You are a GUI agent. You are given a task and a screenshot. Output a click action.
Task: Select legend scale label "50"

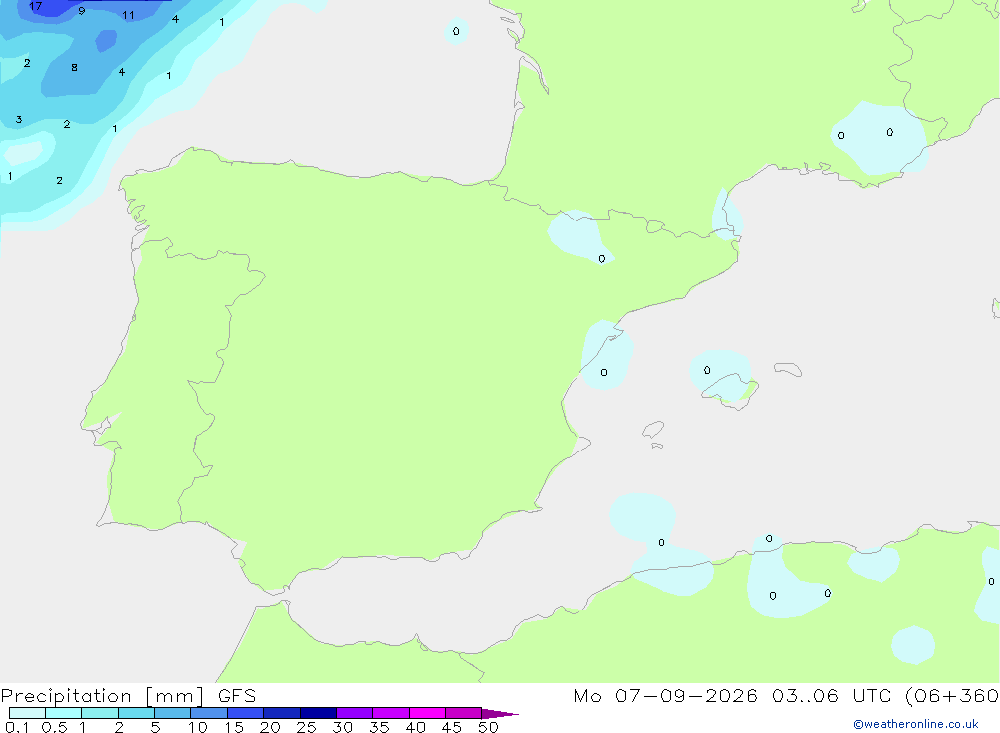click(489, 727)
